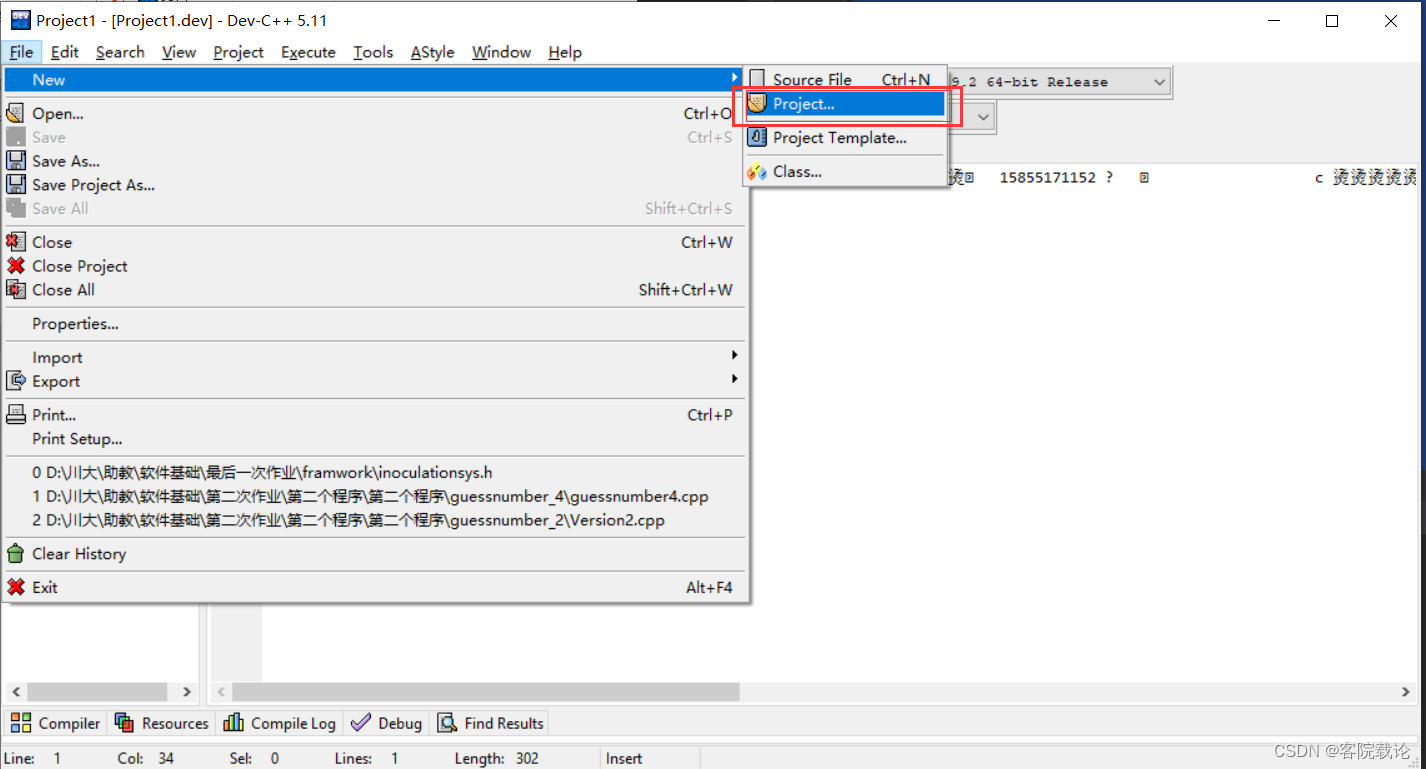Click the Insert status bar indicator
Viewport: 1426px width, 769px height.
click(624, 758)
